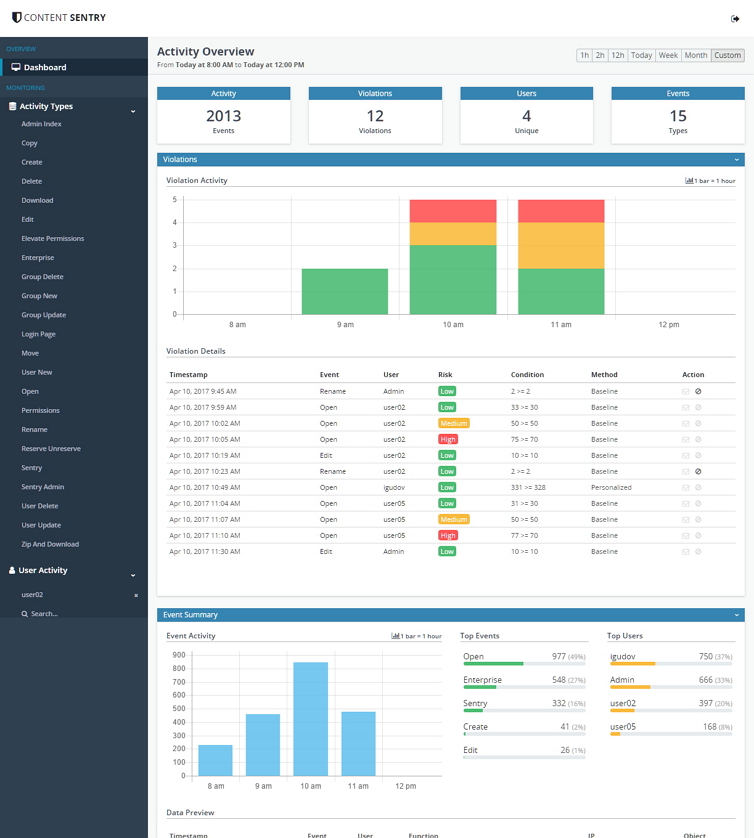Click the bar chart icon in Violation Activity
This screenshot has width=754, height=838.
coord(689,181)
